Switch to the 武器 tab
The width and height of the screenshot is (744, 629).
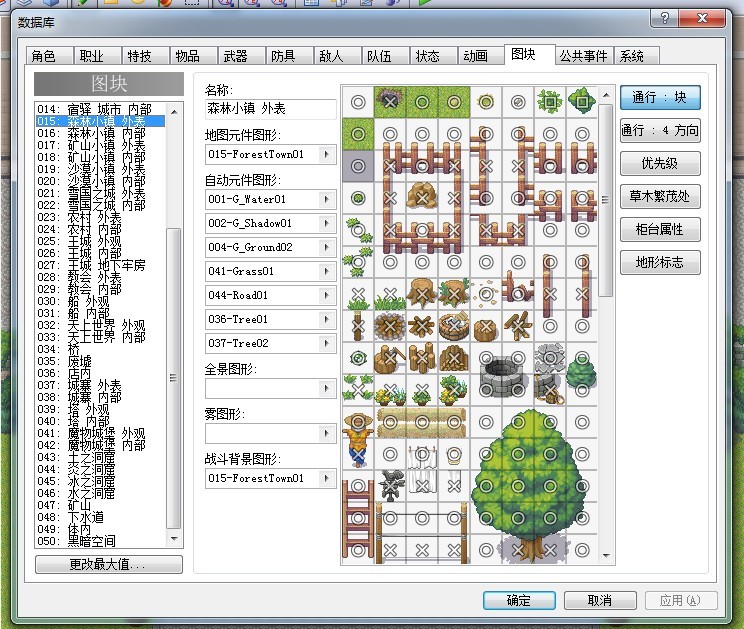pos(241,56)
